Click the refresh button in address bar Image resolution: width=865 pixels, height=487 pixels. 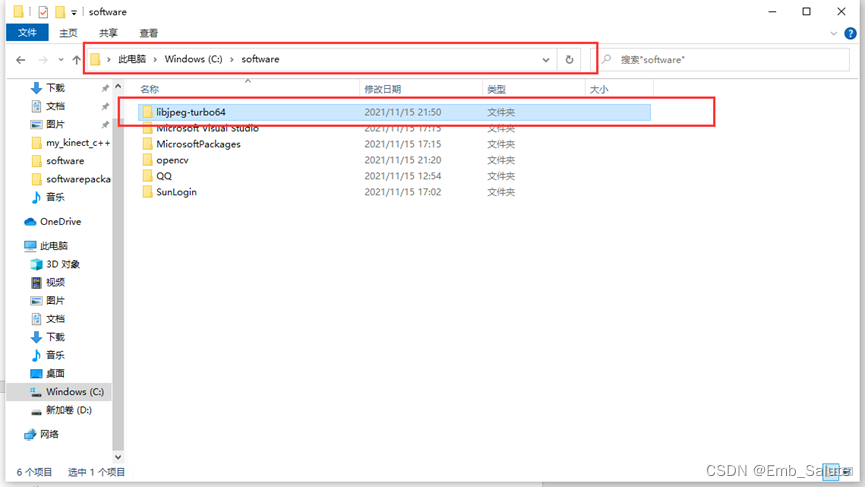[x=569, y=59]
